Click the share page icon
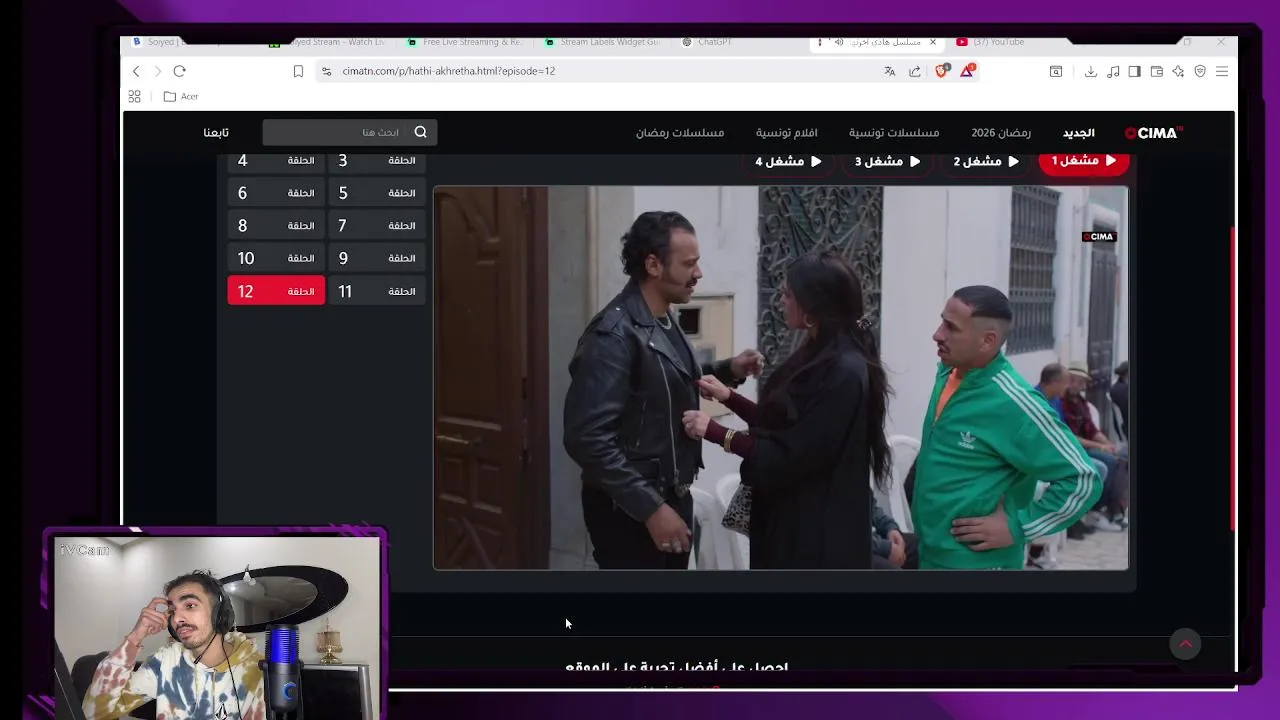Viewport: 1280px width, 720px height. pos(914,71)
